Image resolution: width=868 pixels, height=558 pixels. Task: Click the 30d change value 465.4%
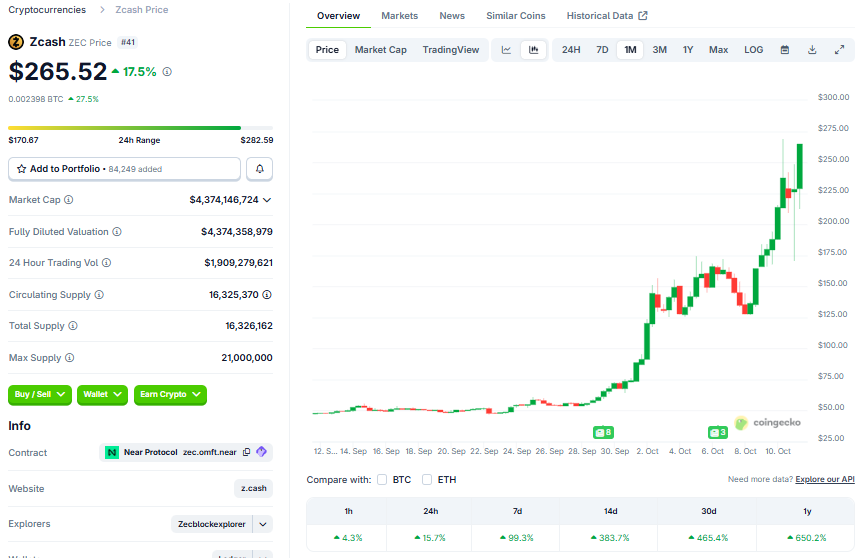[708, 538]
